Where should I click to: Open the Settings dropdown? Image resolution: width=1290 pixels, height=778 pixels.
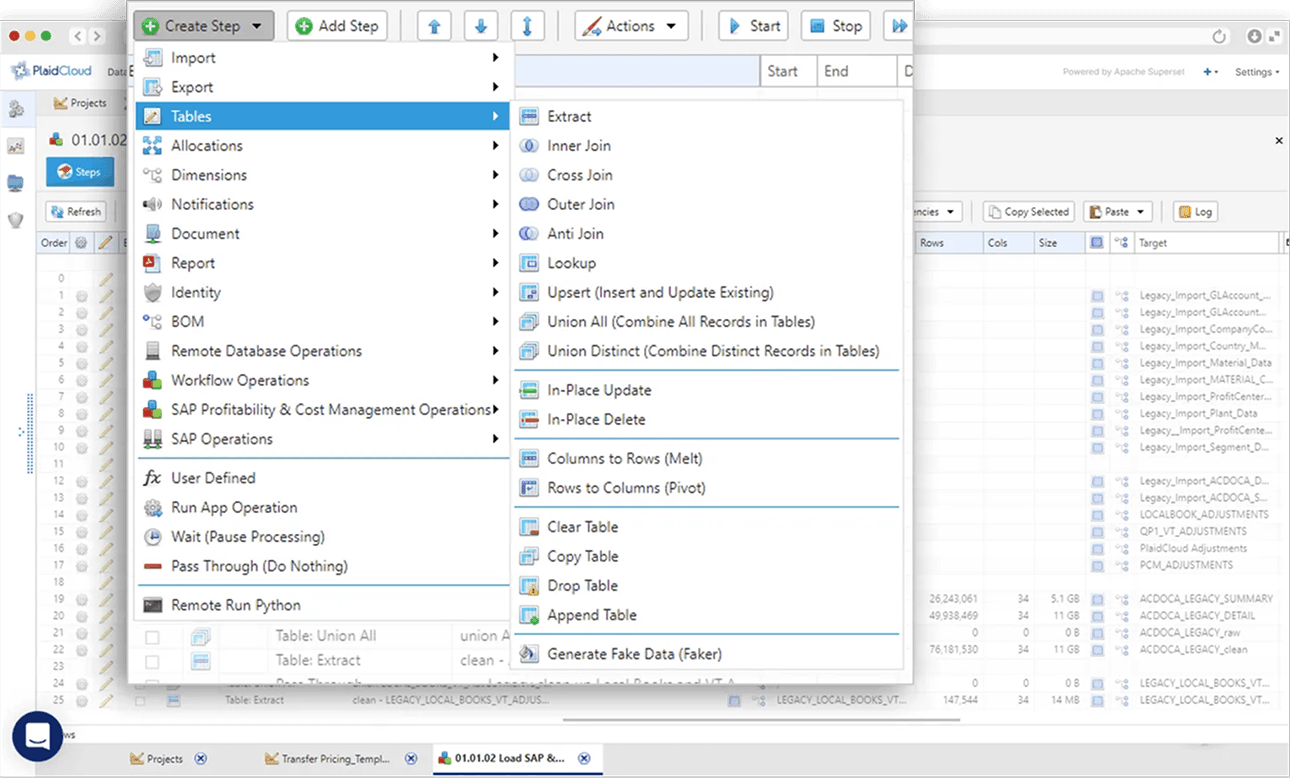pyautogui.click(x=1257, y=72)
